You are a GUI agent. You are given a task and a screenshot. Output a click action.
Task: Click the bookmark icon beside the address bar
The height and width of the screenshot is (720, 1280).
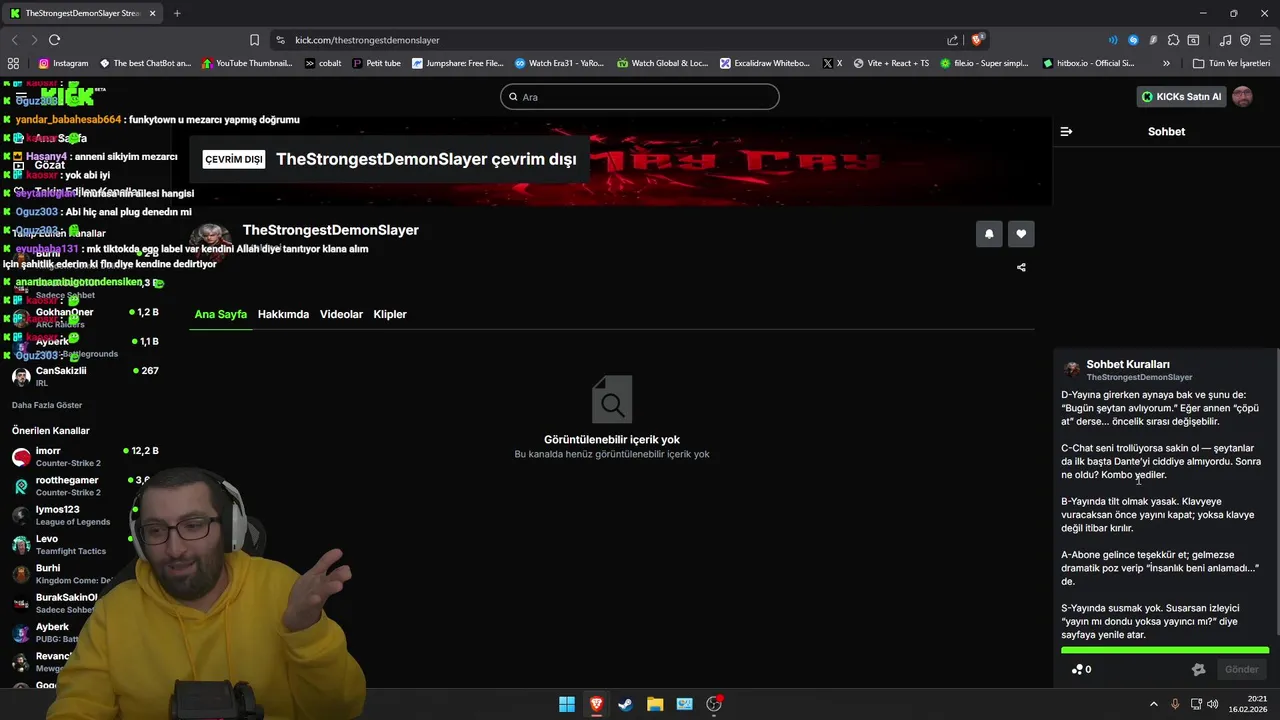pyautogui.click(x=254, y=40)
